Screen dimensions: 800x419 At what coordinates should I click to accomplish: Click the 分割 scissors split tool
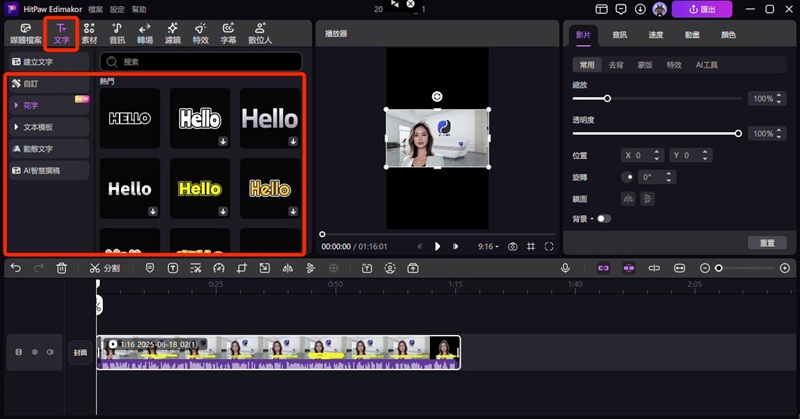point(104,268)
